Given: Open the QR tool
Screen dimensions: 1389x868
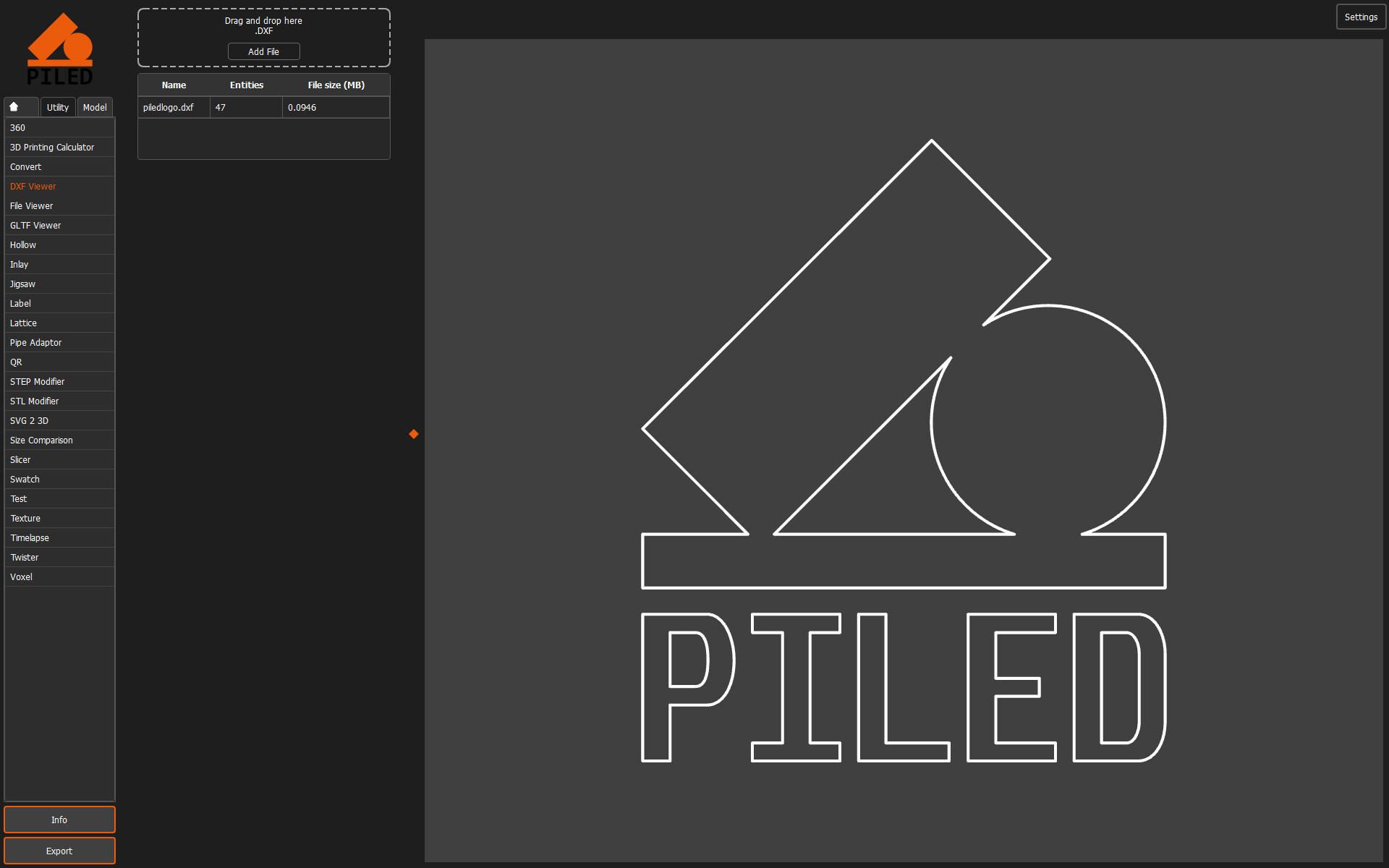Looking at the screenshot, I should [59, 362].
